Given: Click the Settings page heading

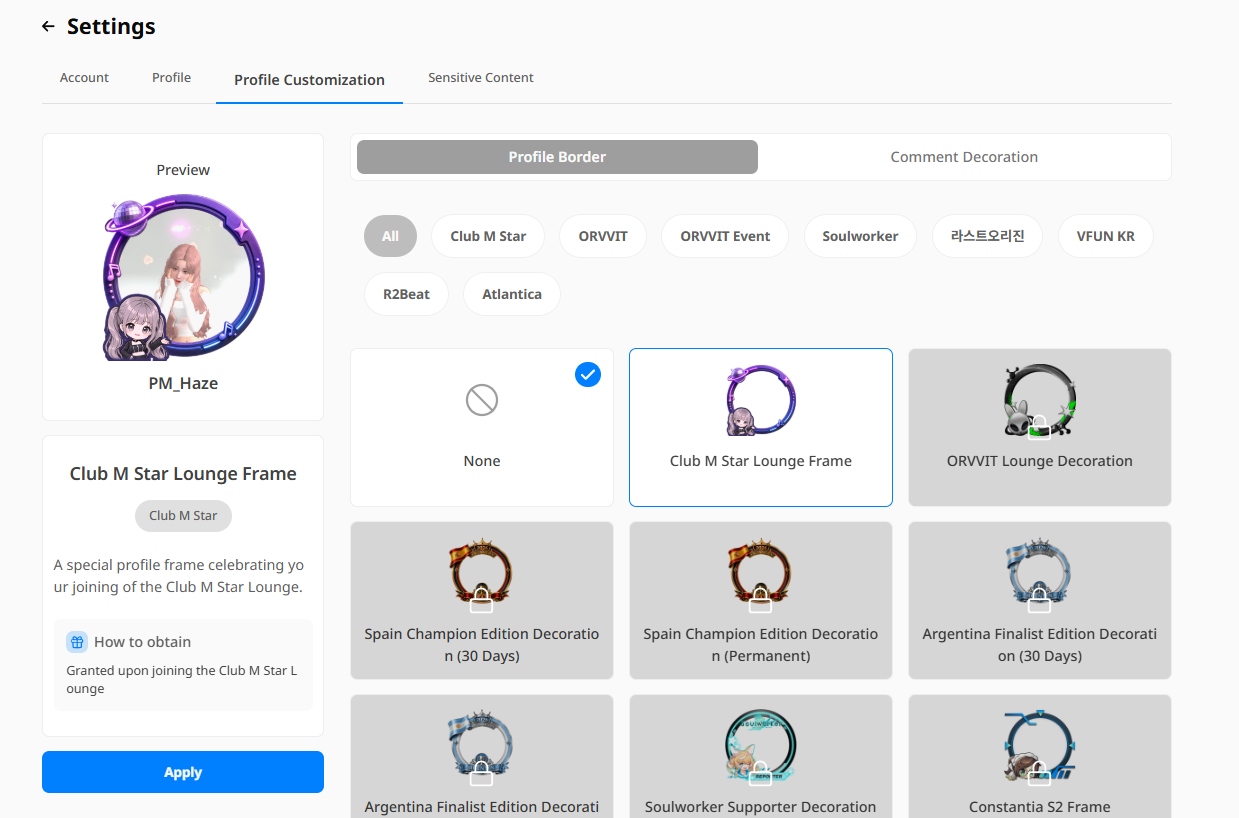Looking at the screenshot, I should [x=111, y=27].
